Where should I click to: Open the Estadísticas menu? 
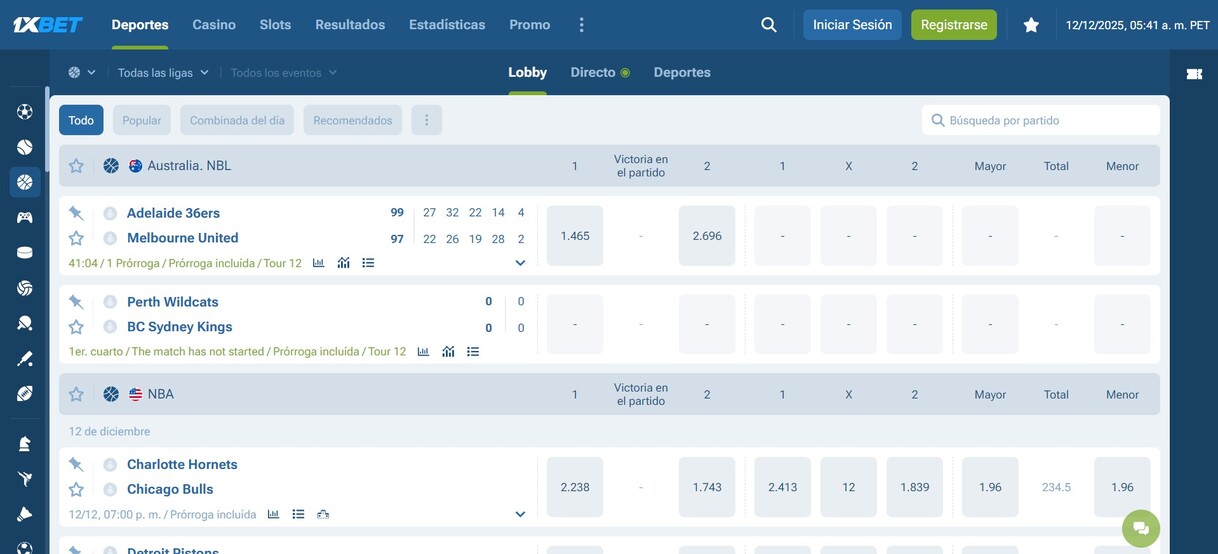tap(447, 25)
